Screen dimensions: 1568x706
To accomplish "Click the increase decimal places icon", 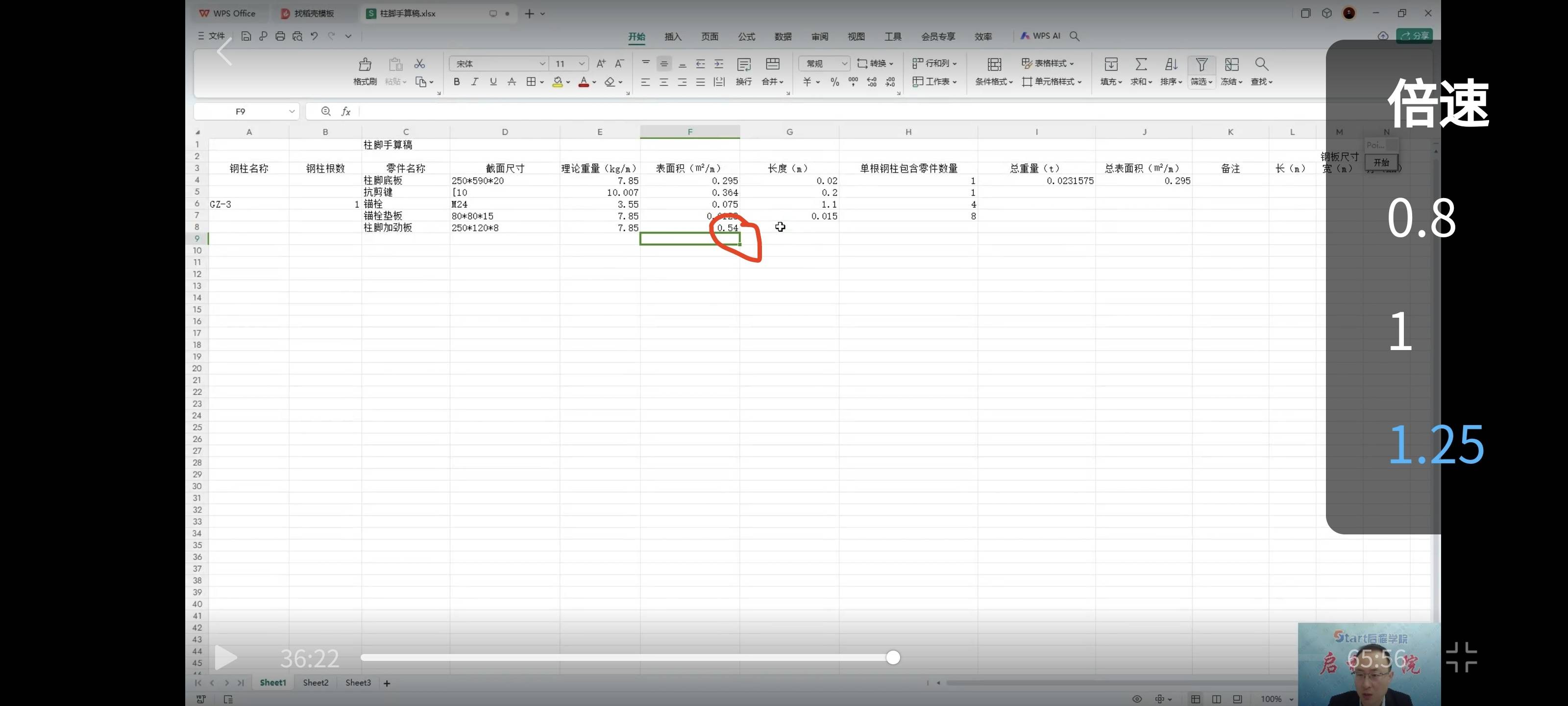I will tap(872, 81).
